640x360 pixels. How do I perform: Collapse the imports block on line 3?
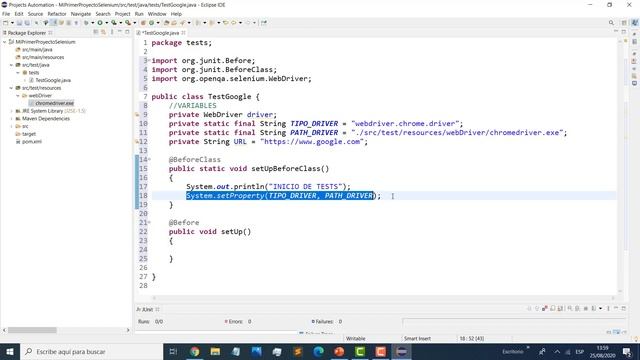click(149, 60)
